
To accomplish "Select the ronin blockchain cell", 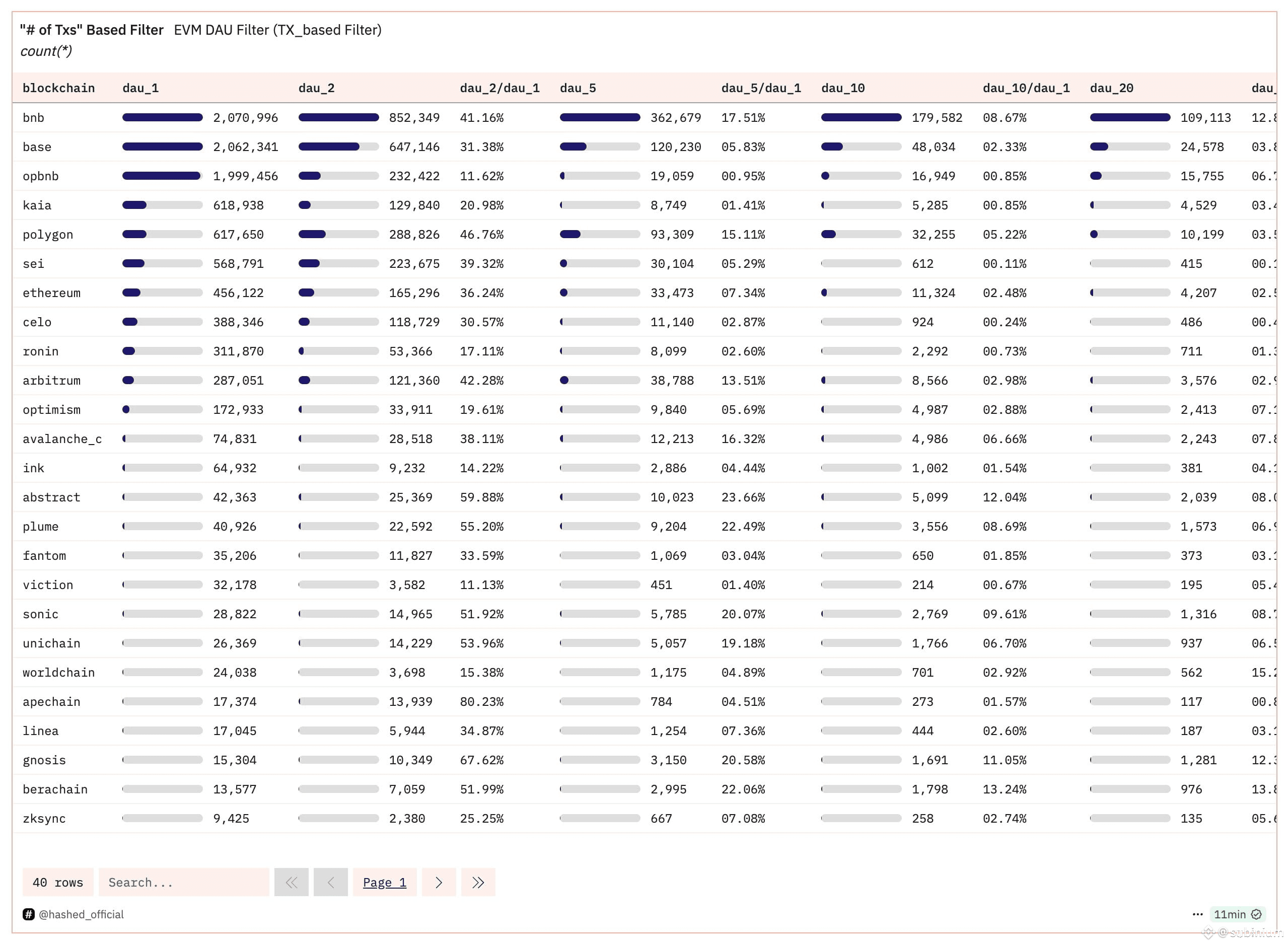I will pos(41,350).
